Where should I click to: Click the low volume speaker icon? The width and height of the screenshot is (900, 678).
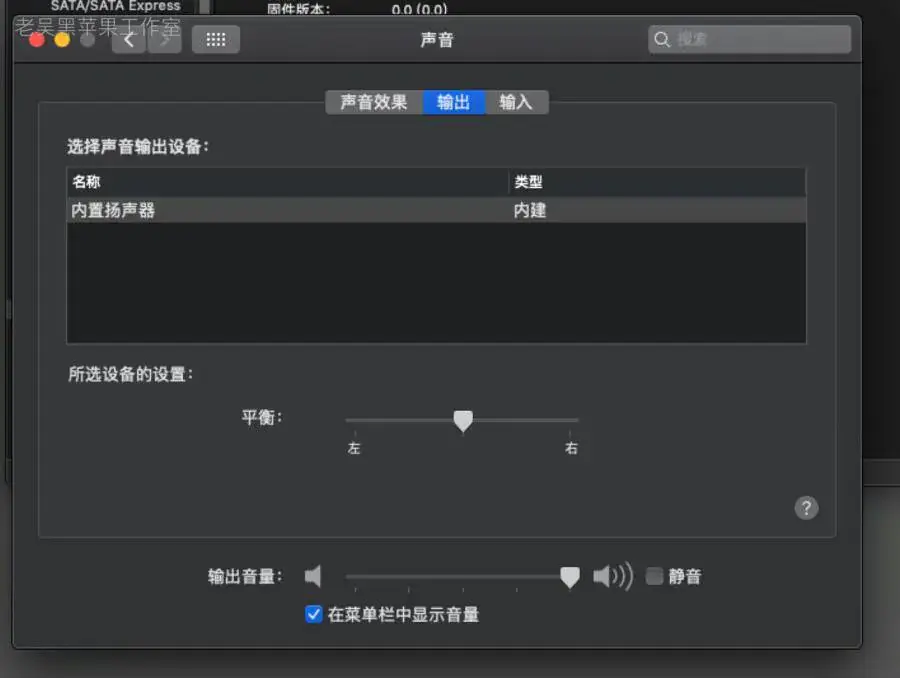coord(313,576)
